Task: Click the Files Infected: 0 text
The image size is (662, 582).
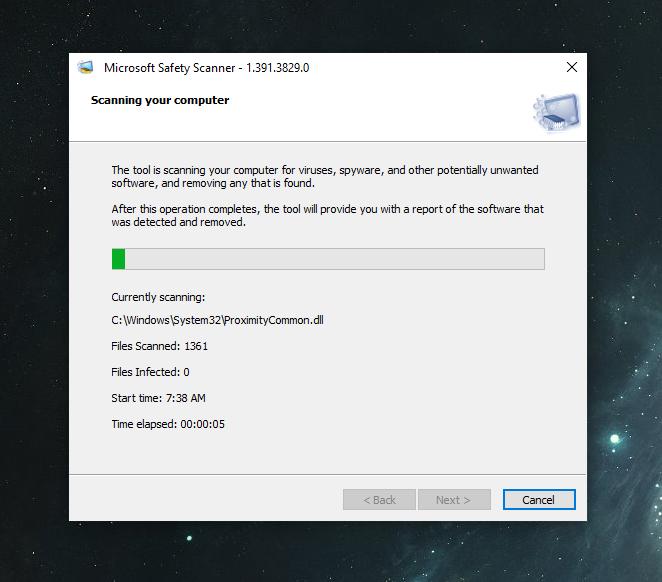Action: [150, 372]
